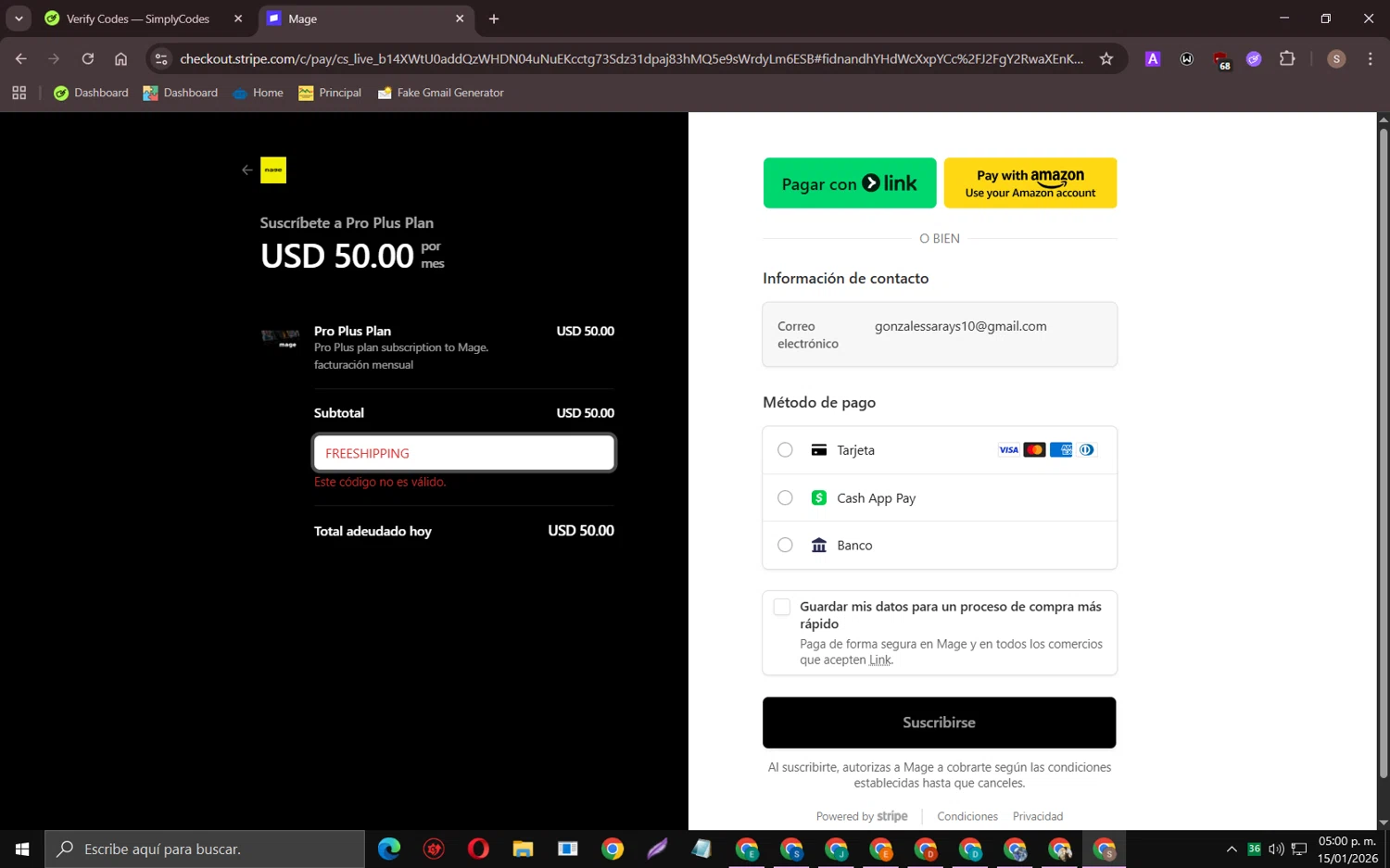Open the Principal bookmark
The image size is (1390, 868).
point(330,93)
